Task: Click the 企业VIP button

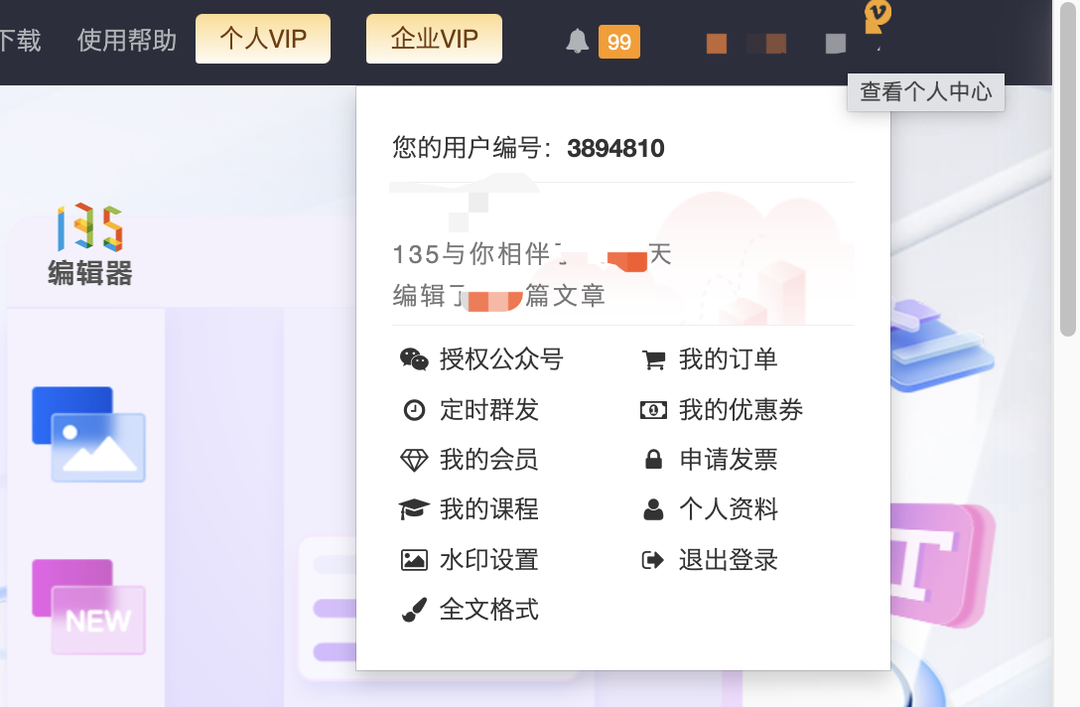Action: tap(434, 40)
